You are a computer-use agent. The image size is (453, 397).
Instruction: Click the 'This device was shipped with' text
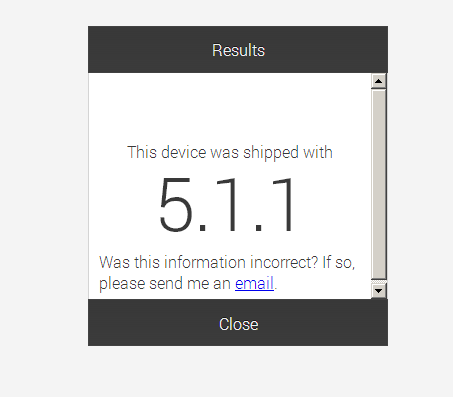(230, 152)
